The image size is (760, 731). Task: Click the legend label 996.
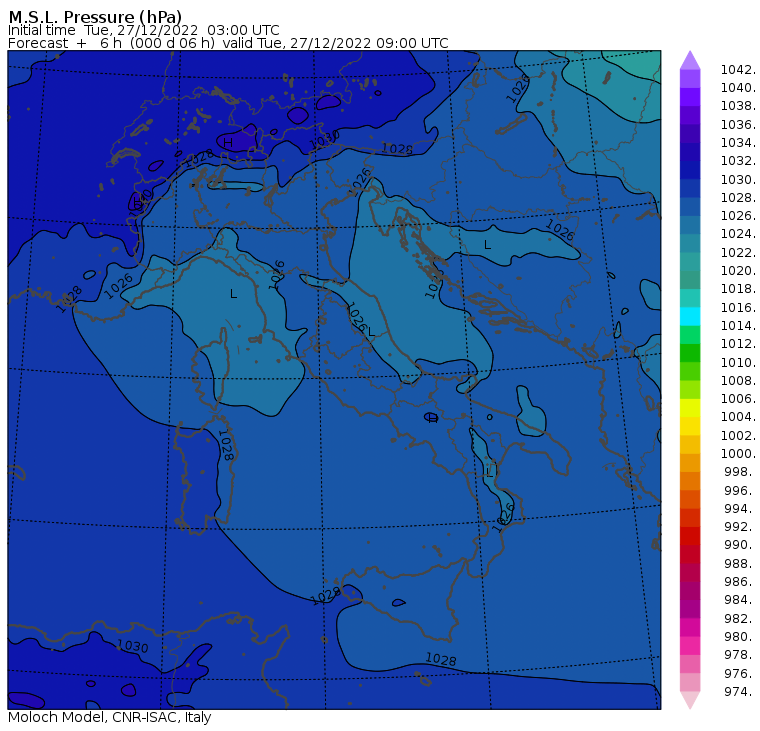pos(740,490)
